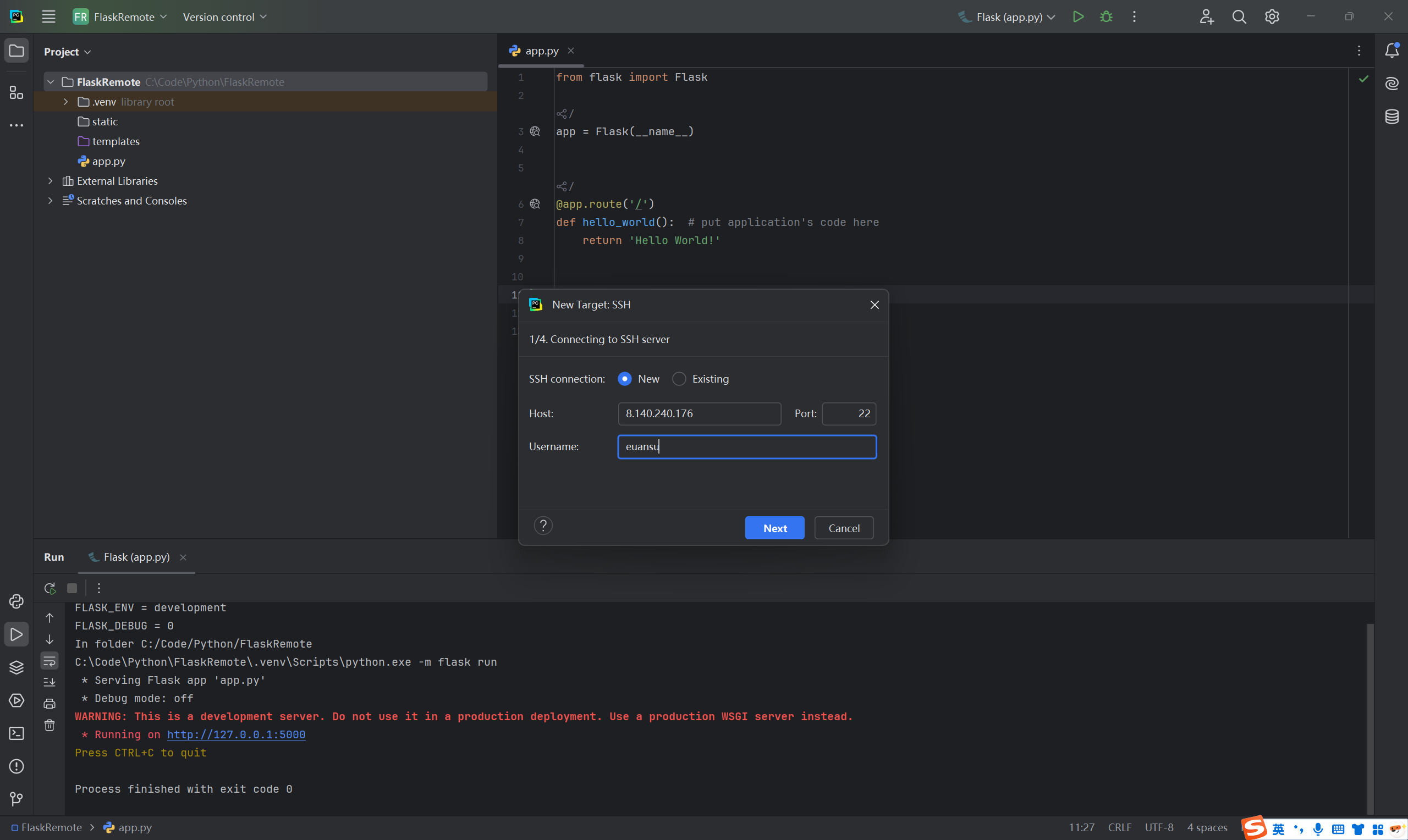Expand the External Libraries node
The width and height of the screenshot is (1408, 840).
51,181
